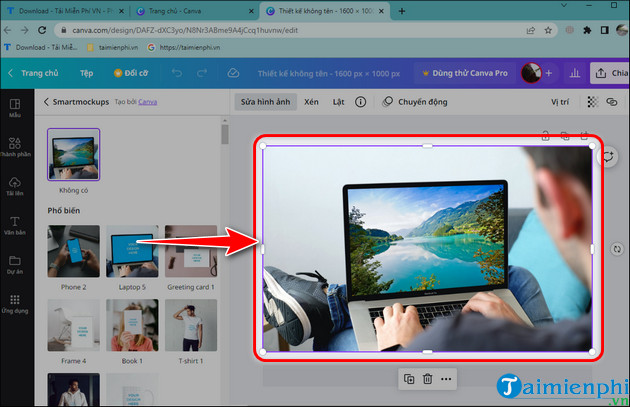Click the redo arrow in header
Screen dimensions: 630x407
tap(202, 73)
